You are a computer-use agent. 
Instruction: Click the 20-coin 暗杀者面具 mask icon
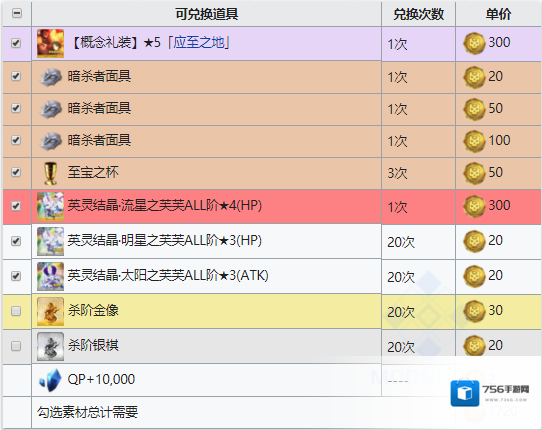(x=51, y=77)
